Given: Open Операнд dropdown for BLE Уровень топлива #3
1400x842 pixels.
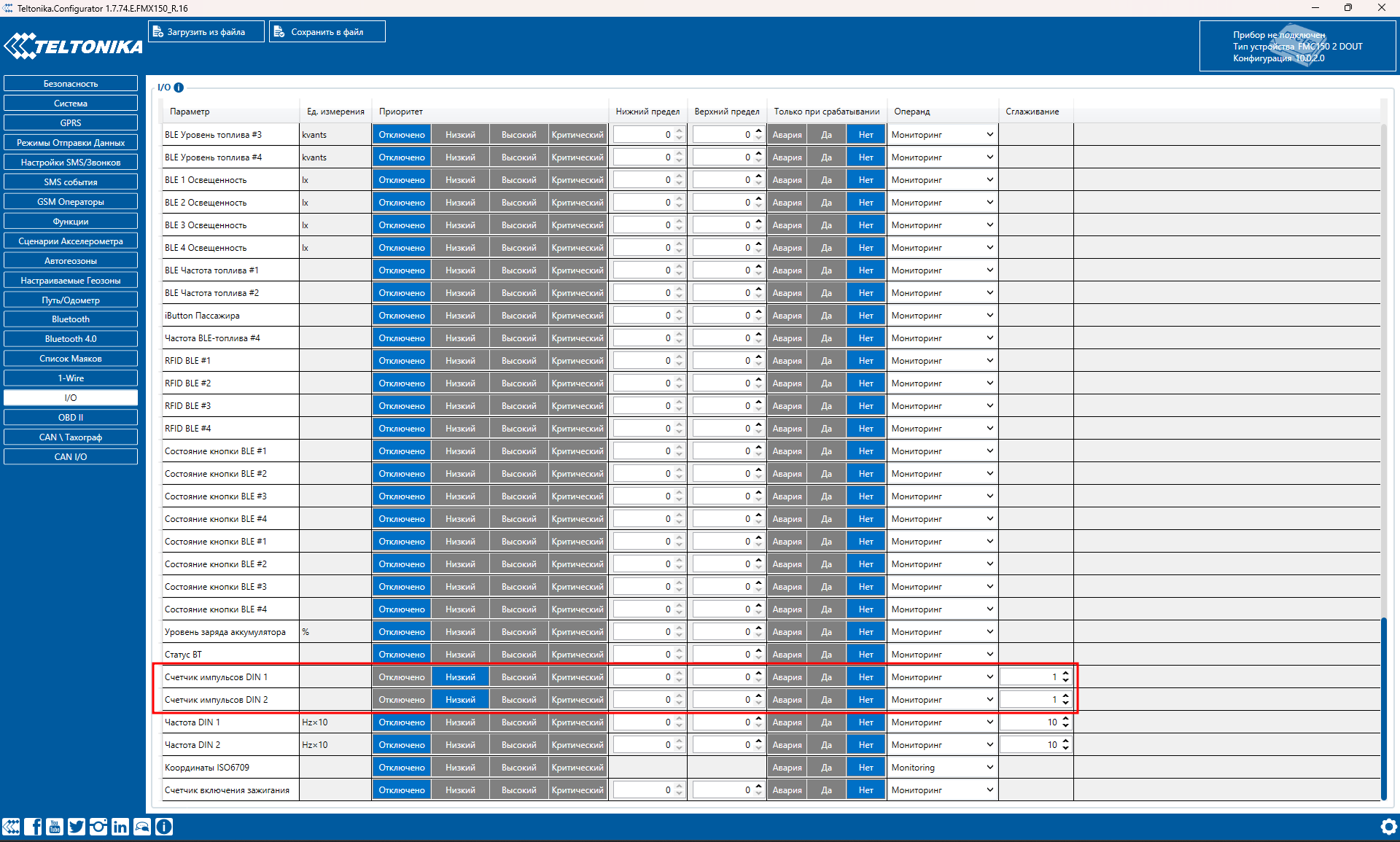Looking at the screenshot, I should click(x=941, y=135).
